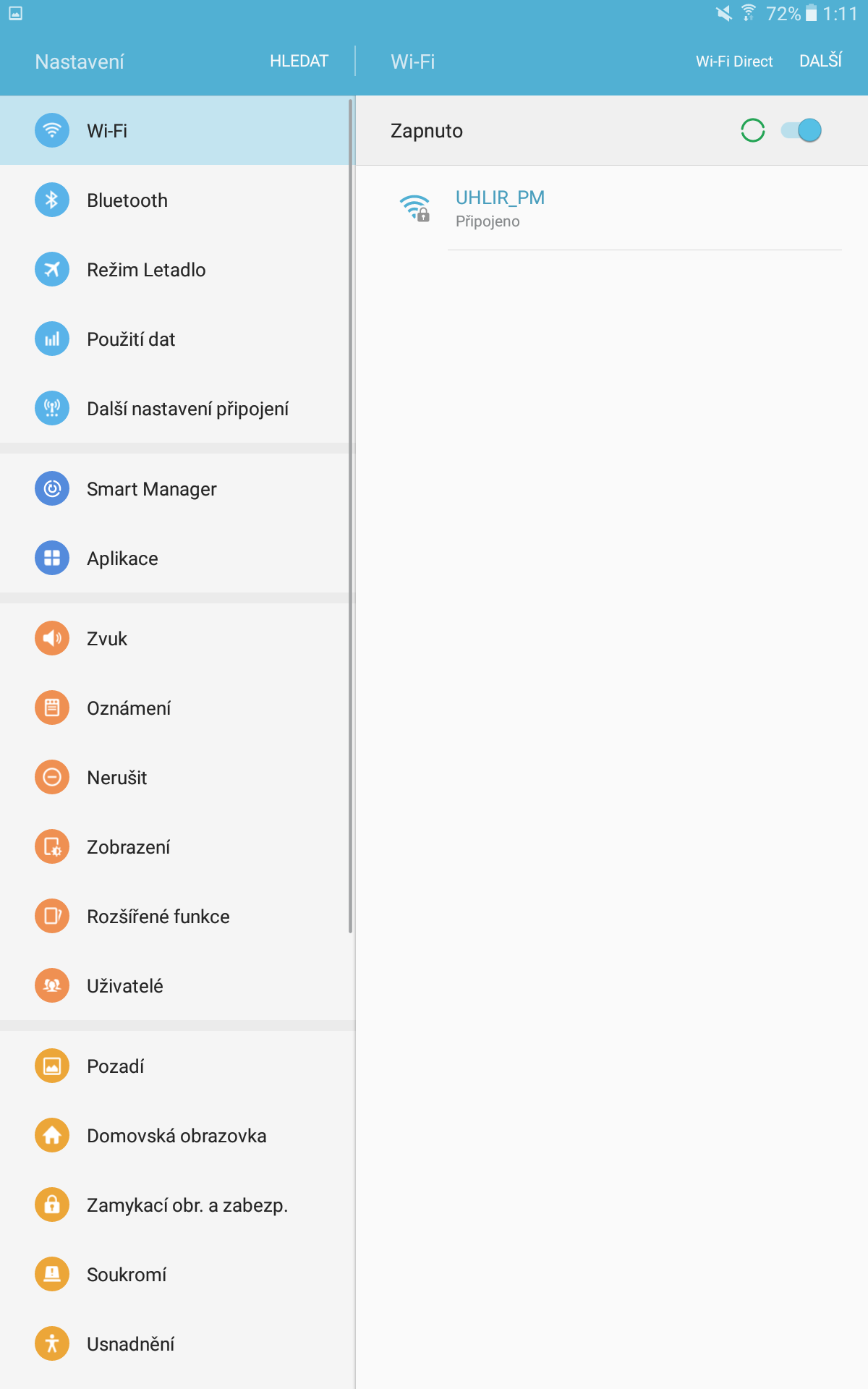Viewport: 868px width, 1389px height.
Task: Open the DALŠÍ overflow menu
Action: point(820,61)
